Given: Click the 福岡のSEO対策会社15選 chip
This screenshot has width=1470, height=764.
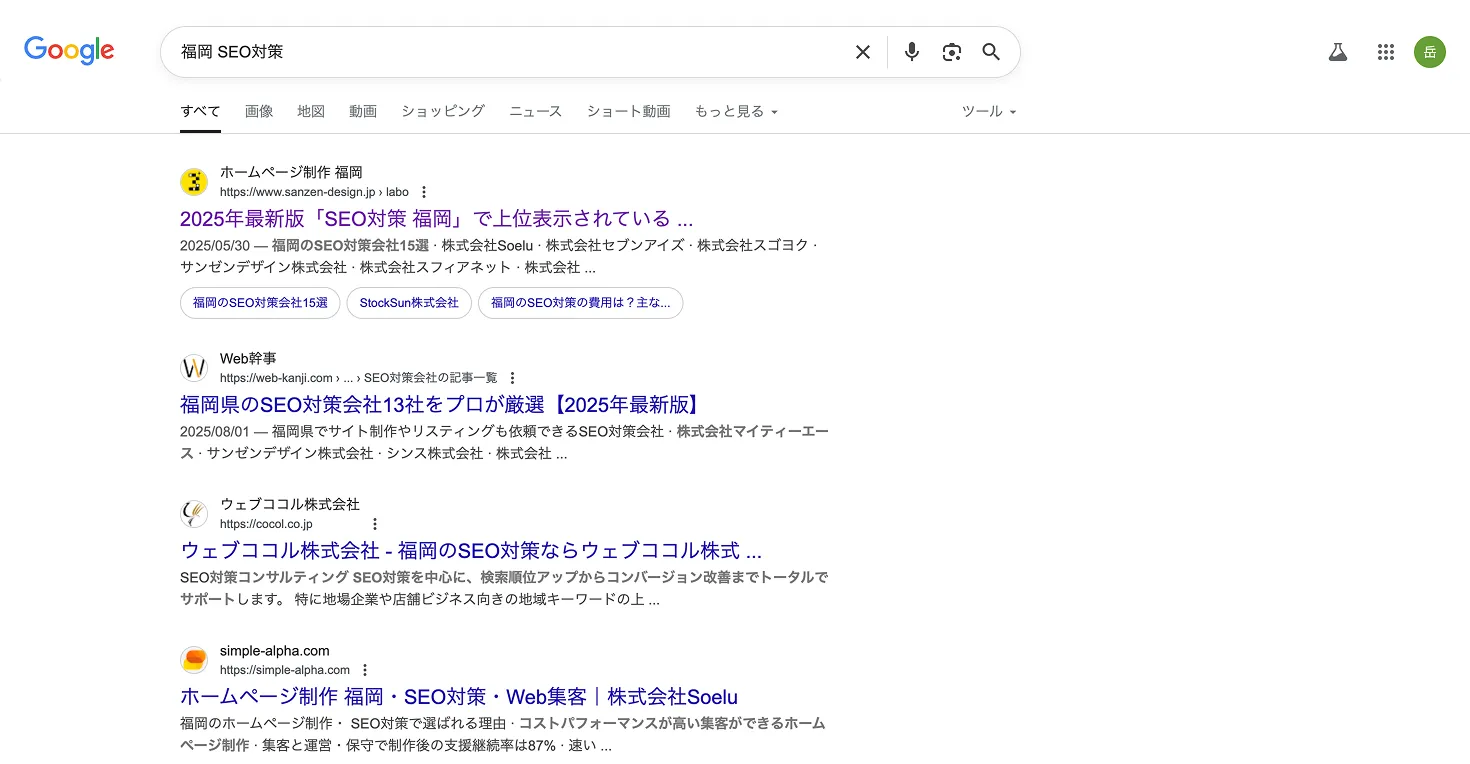Looking at the screenshot, I should coord(260,303).
